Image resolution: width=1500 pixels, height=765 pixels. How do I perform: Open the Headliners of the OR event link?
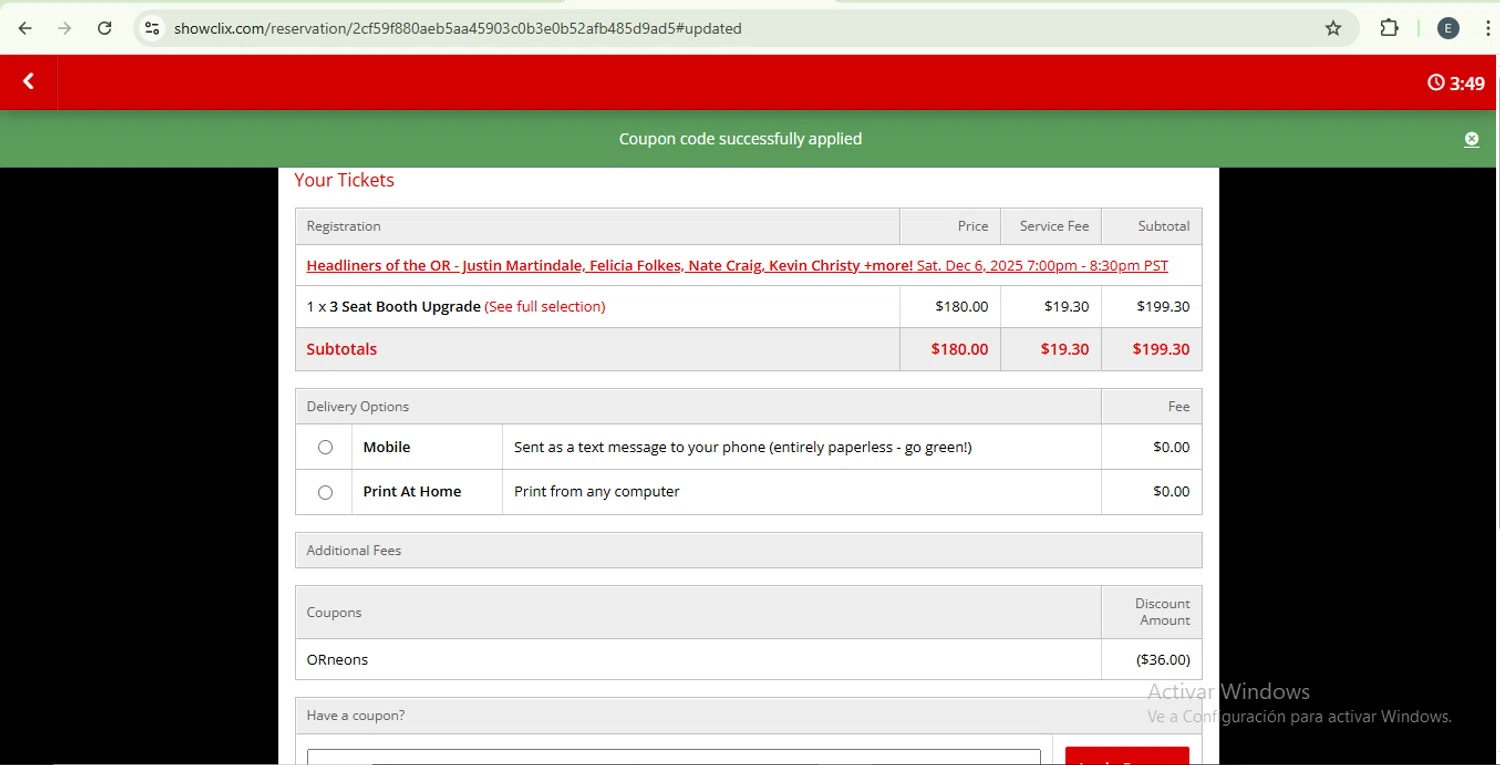click(737, 266)
